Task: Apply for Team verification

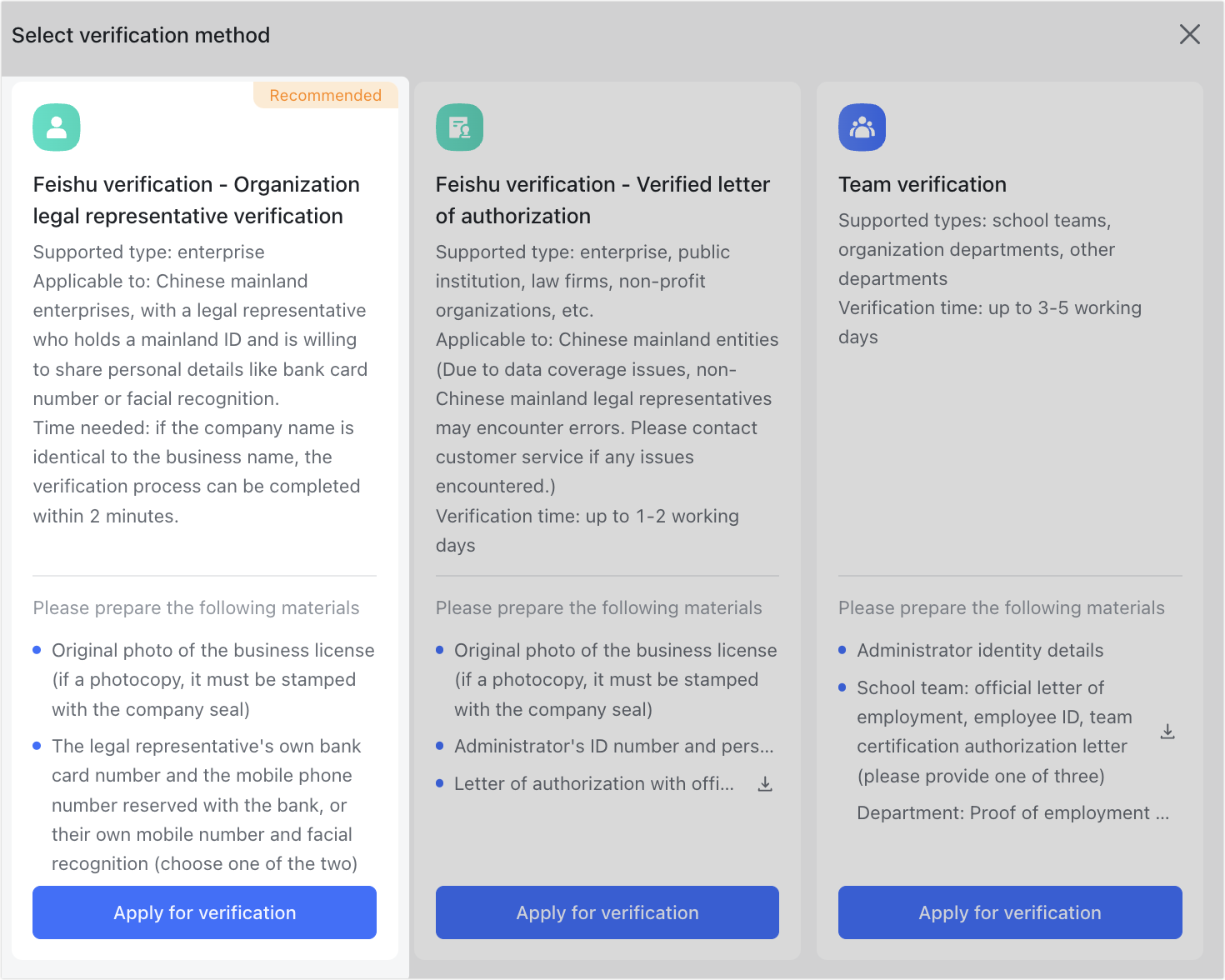Action: pyautogui.click(x=1009, y=912)
